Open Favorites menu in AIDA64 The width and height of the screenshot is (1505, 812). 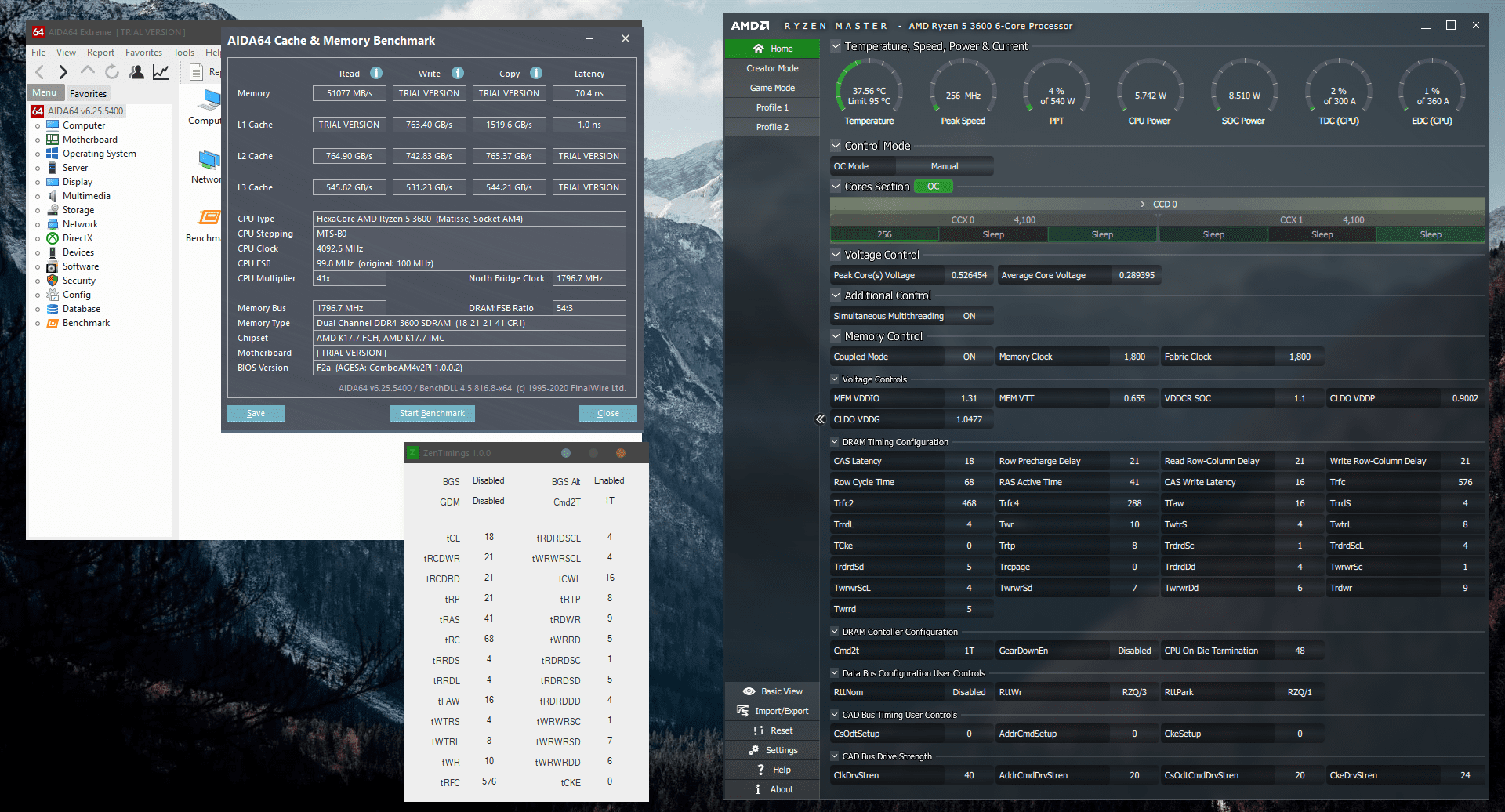pos(143,53)
